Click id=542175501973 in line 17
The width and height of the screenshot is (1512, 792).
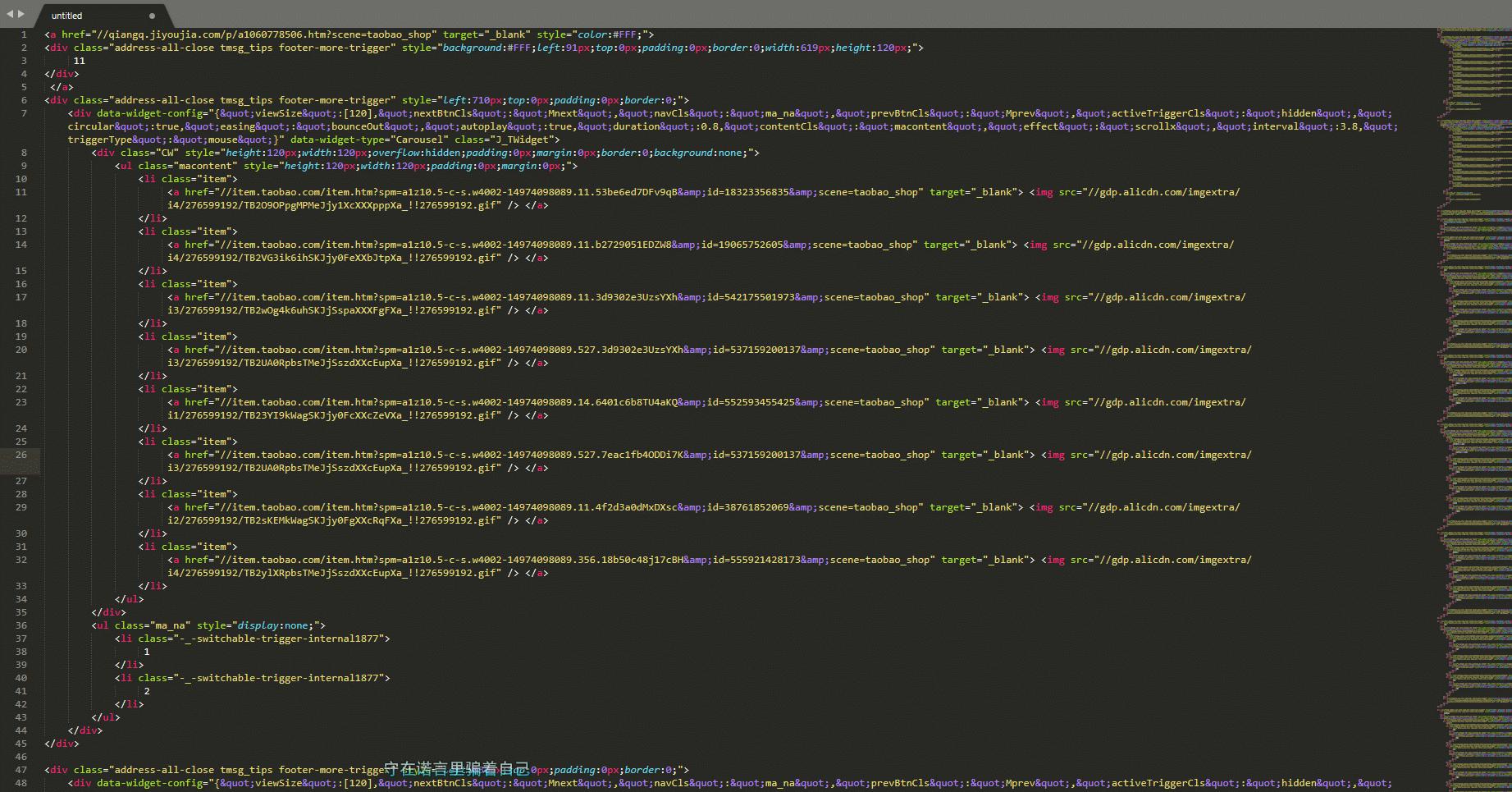click(x=754, y=297)
